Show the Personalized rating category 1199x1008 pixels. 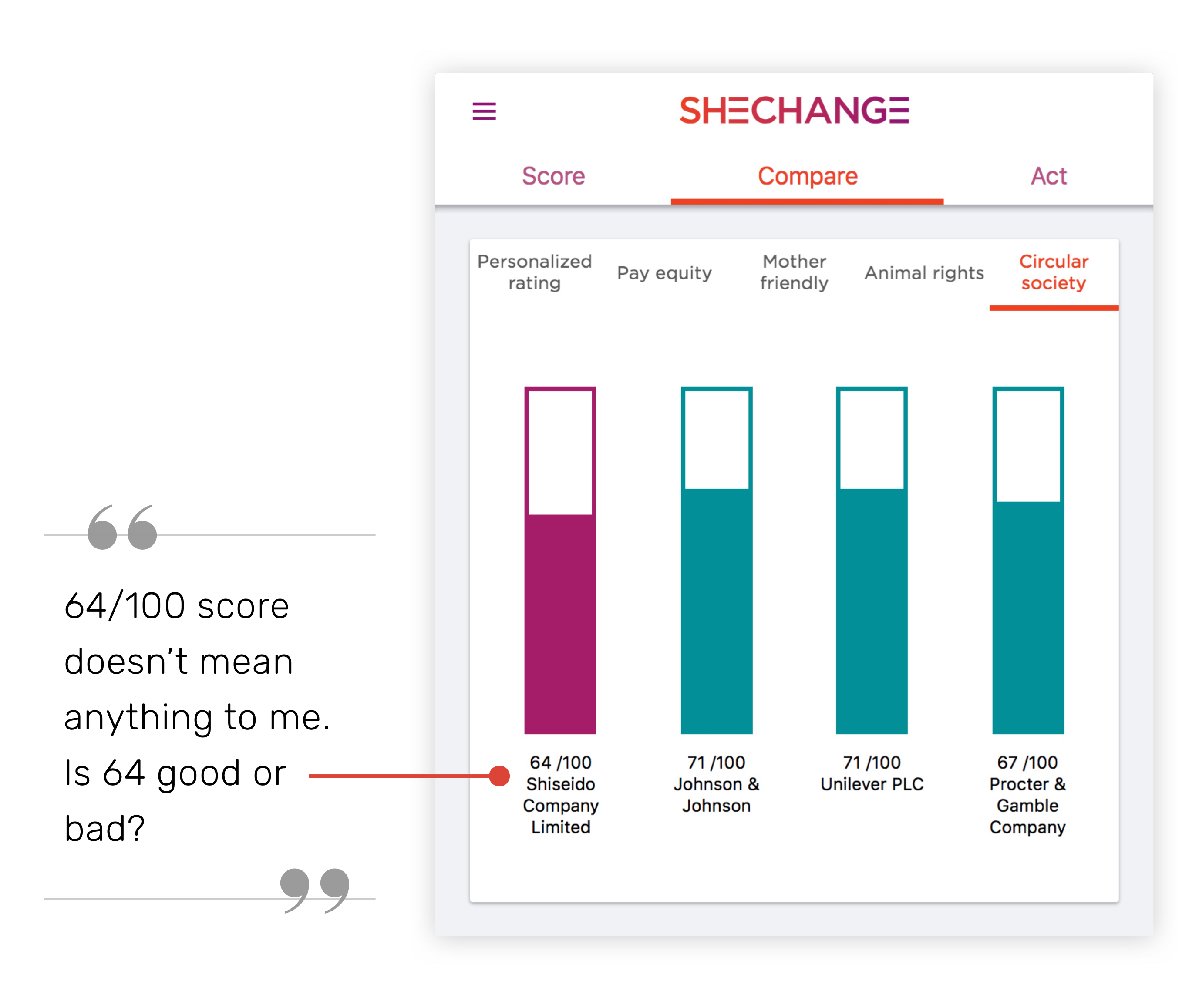click(x=534, y=272)
